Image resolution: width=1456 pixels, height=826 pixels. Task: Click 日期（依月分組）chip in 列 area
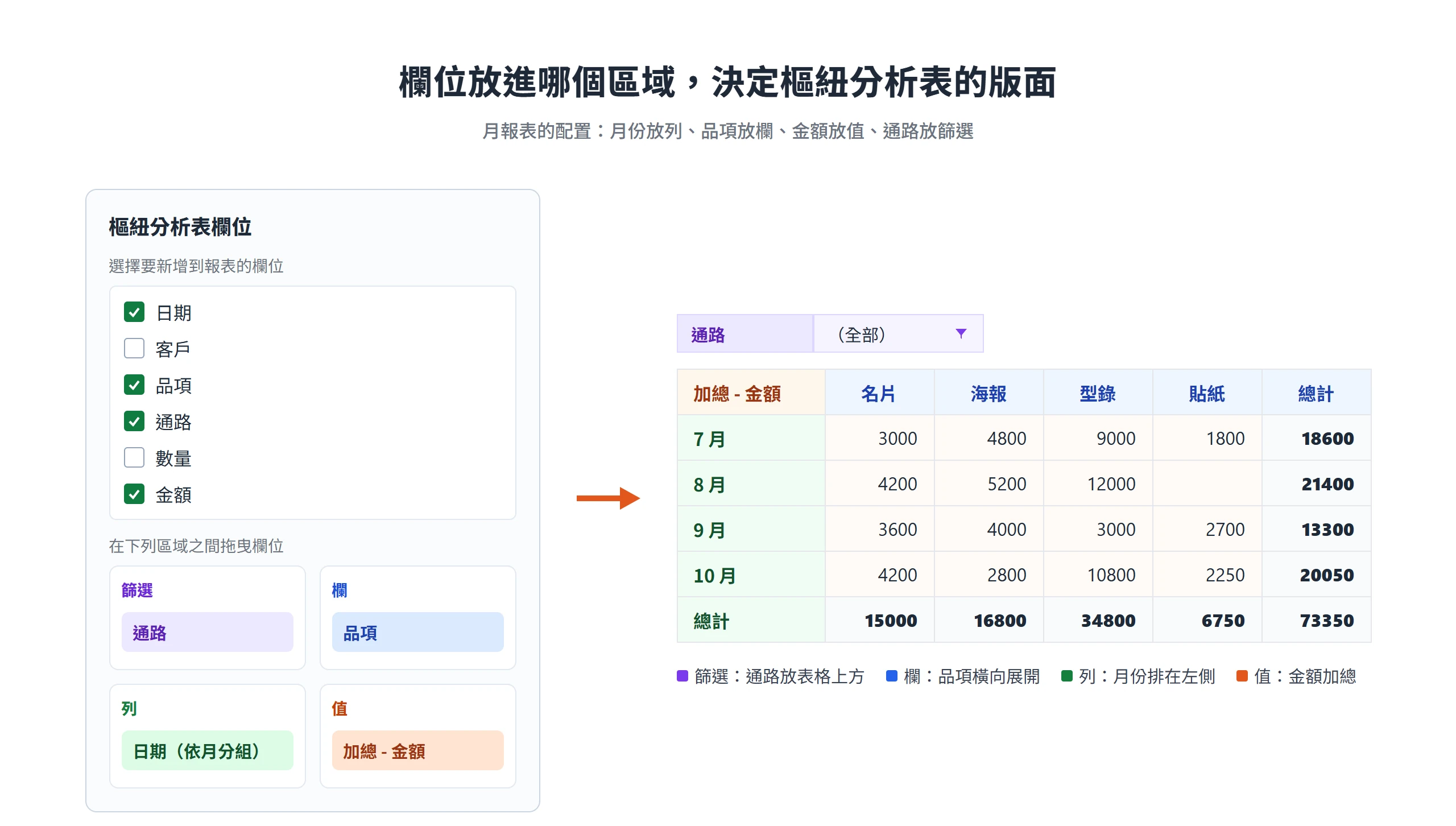tap(208, 751)
